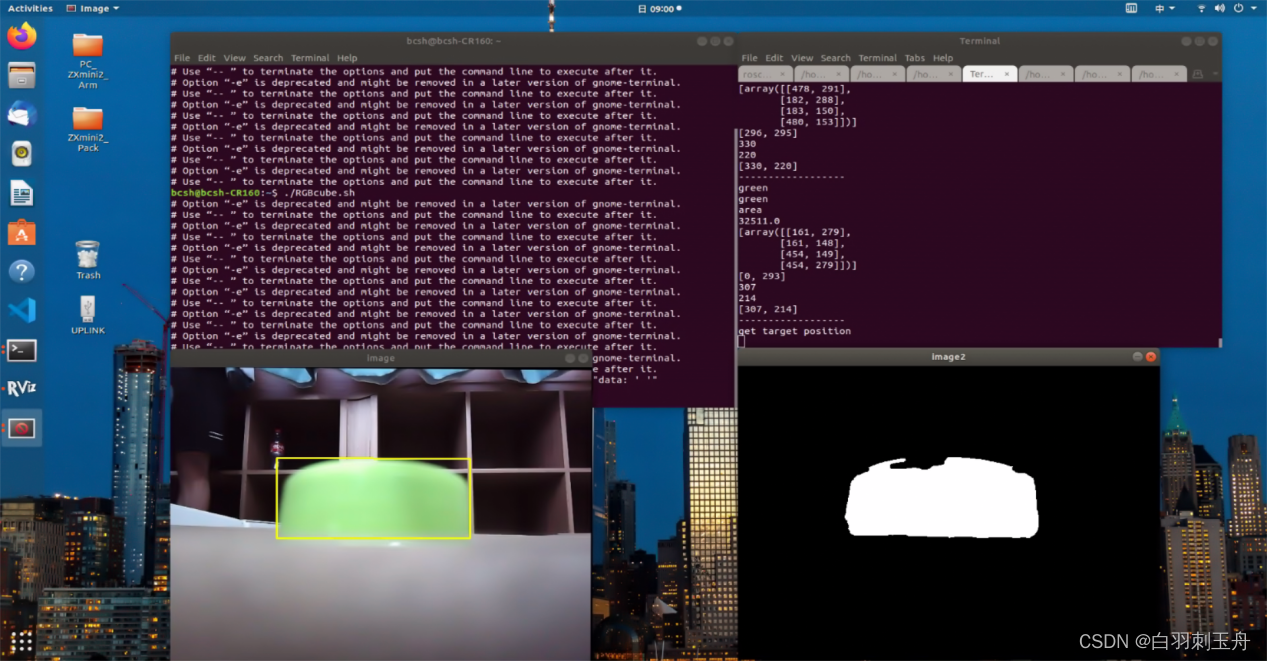Launch Firefox from the dock
1267x661 pixels.
[21, 36]
